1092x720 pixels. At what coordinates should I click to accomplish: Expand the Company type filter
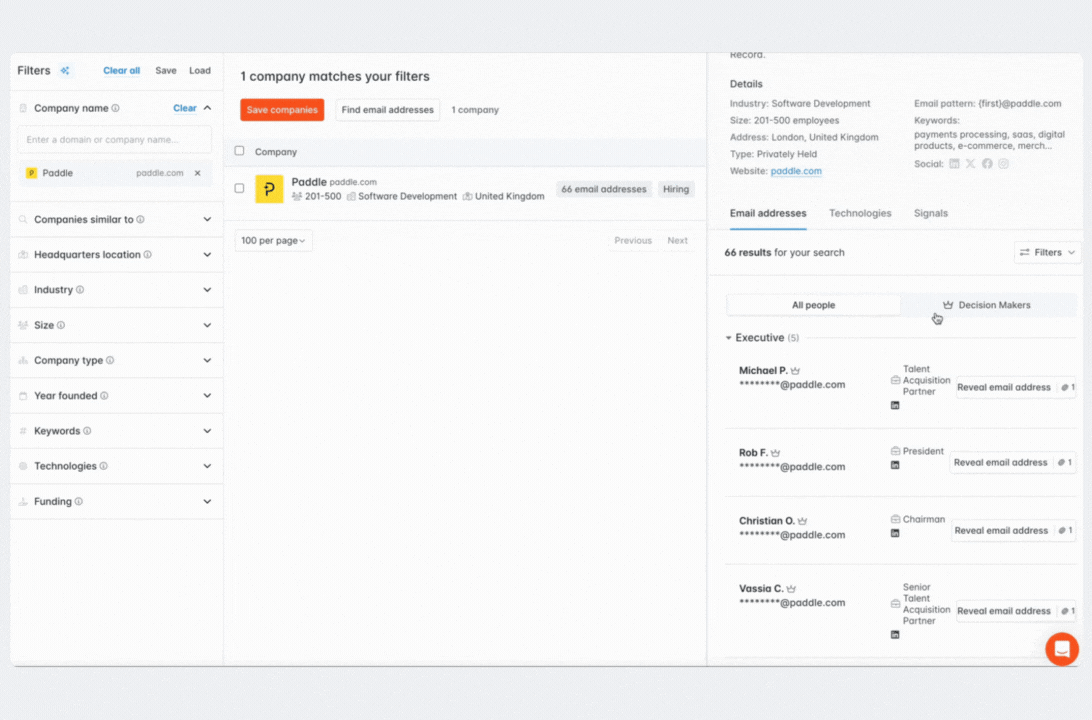(x=208, y=360)
